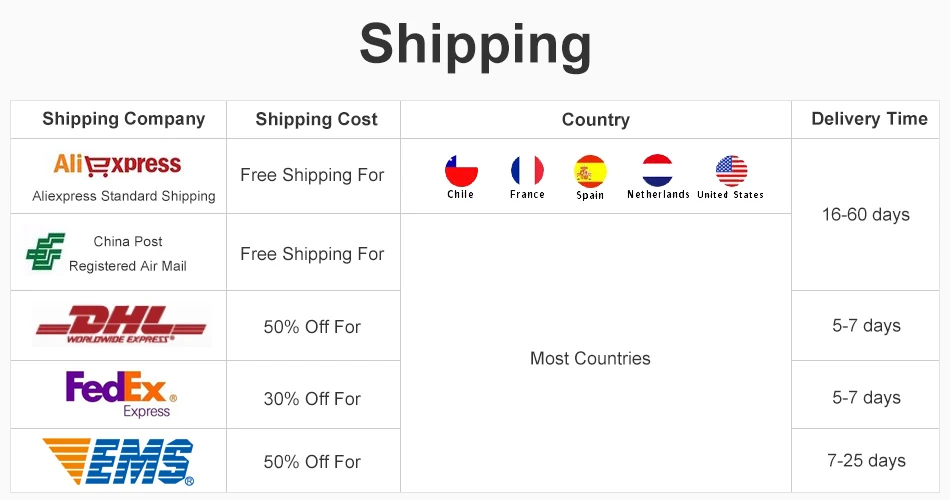The height and width of the screenshot is (500, 950).
Task: Click the Delivery Time column header
Action: point(869,119)
